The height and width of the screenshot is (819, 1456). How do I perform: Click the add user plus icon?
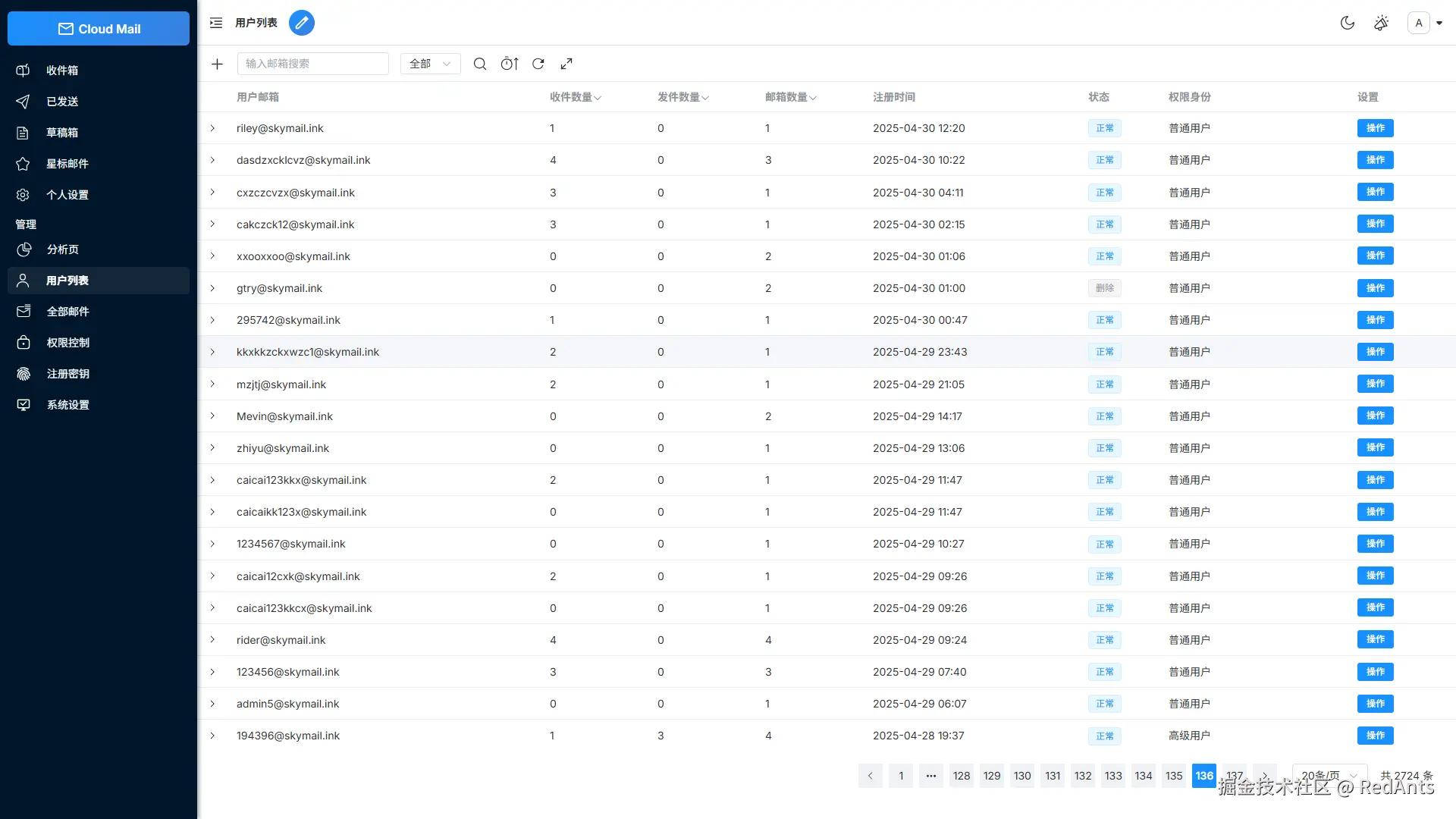pyautogui.click(x=217, y=64)
